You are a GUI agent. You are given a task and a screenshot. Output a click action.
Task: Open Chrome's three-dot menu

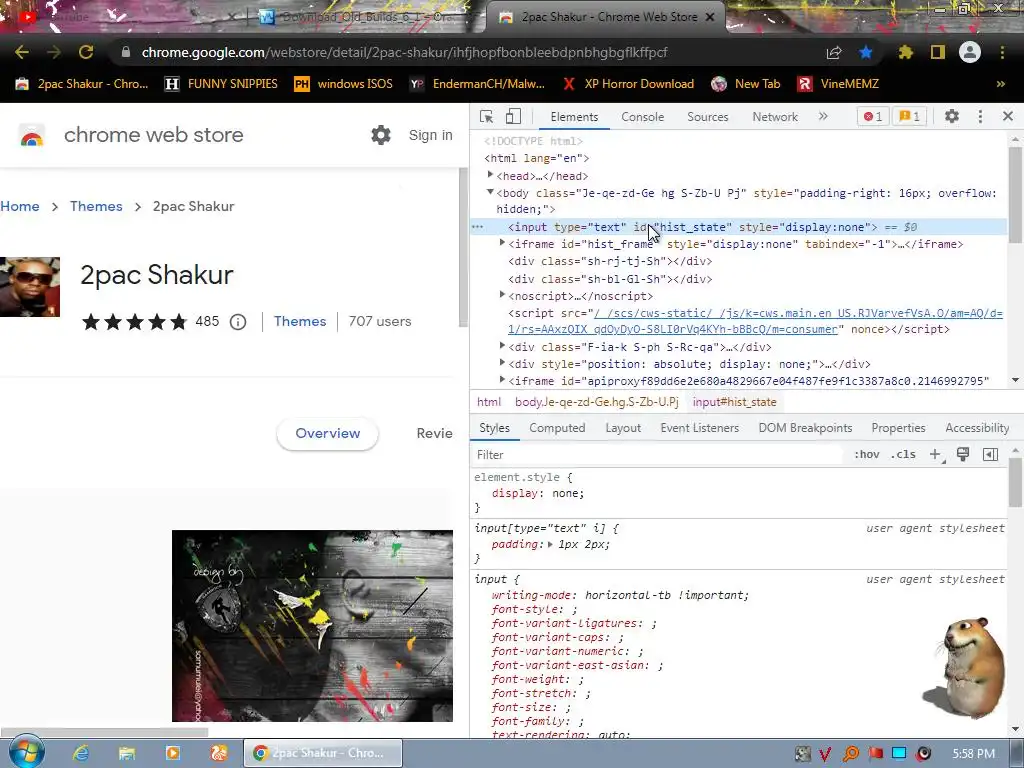tap(1002, 52)
